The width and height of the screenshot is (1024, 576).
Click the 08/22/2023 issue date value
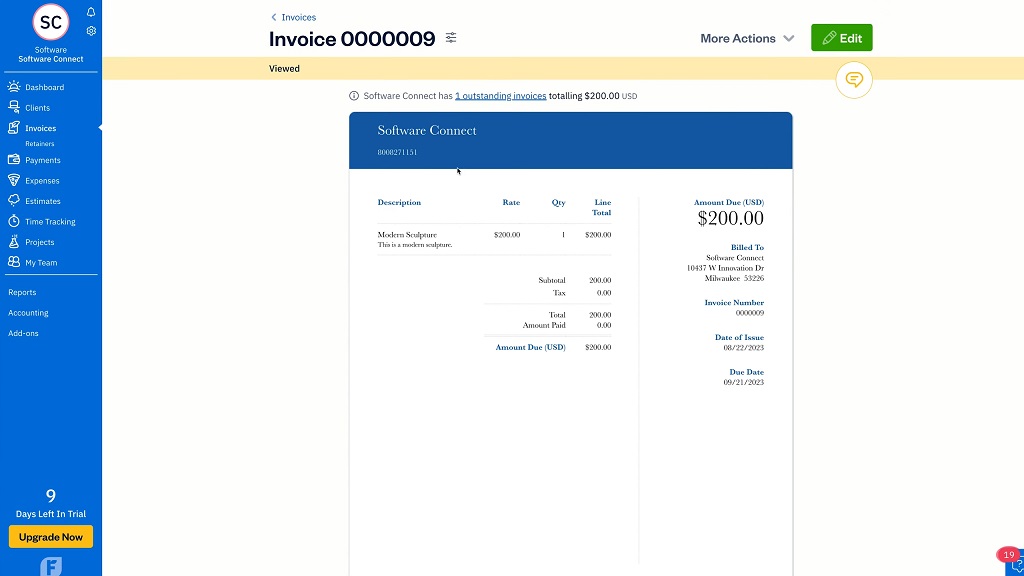(743, 347)
